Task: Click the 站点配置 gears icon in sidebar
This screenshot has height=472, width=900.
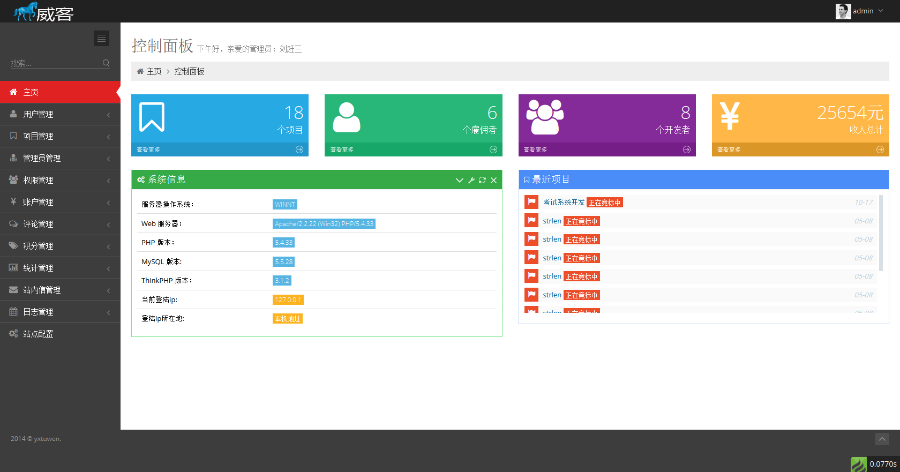Action: click(13, 334)
